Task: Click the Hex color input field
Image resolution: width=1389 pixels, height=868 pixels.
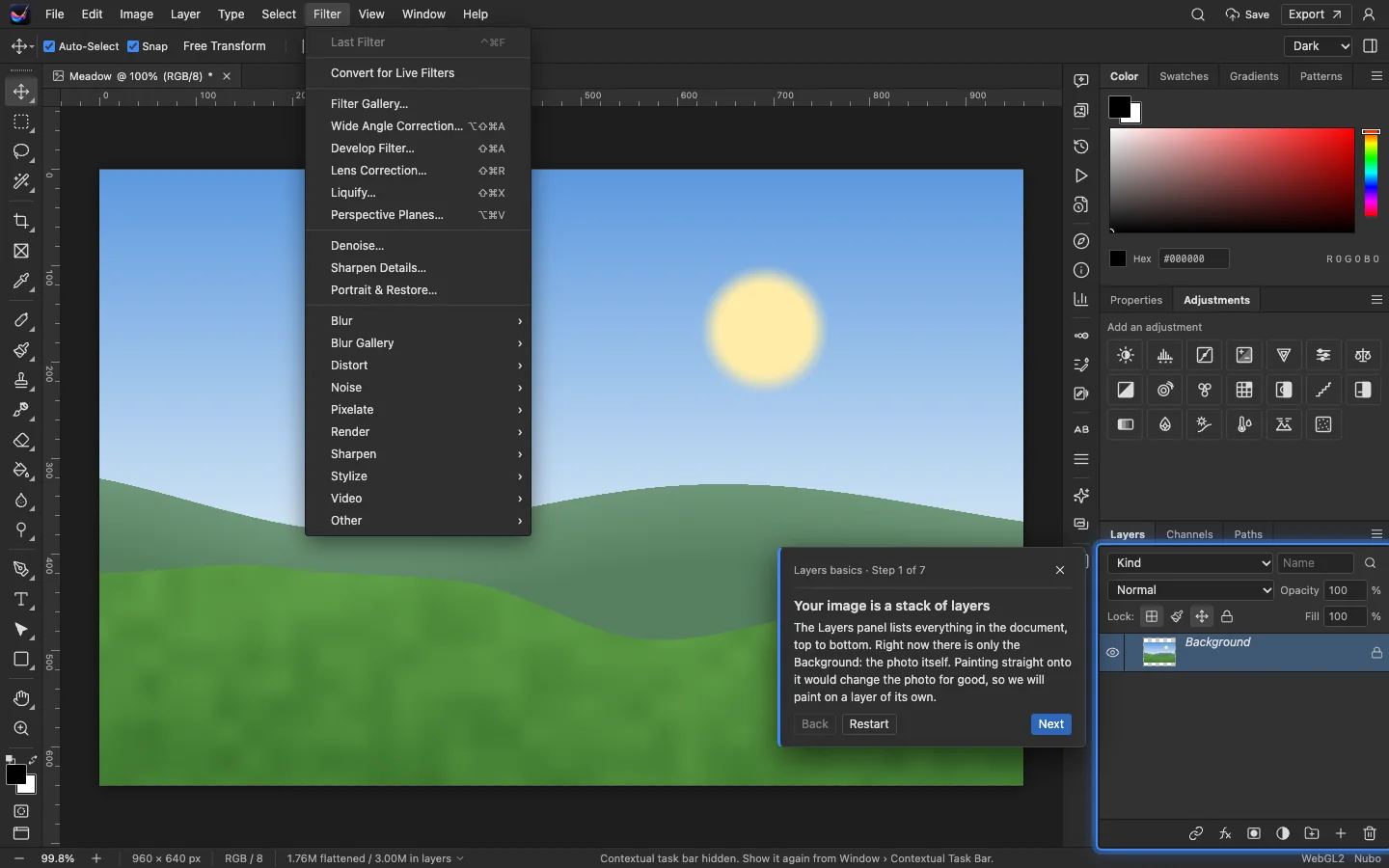Action: 1194,258
